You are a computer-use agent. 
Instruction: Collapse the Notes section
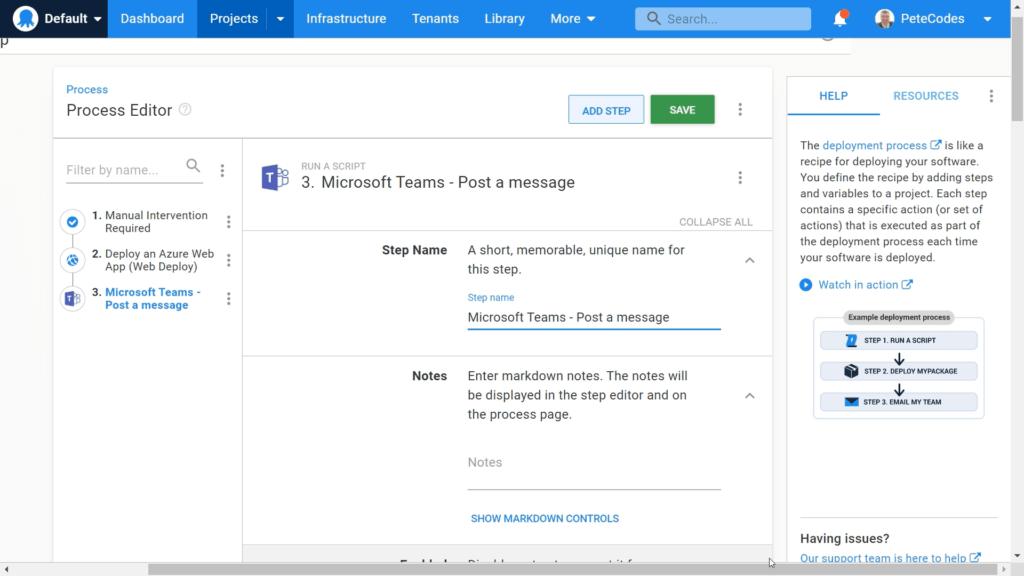(x=750, y=396)
